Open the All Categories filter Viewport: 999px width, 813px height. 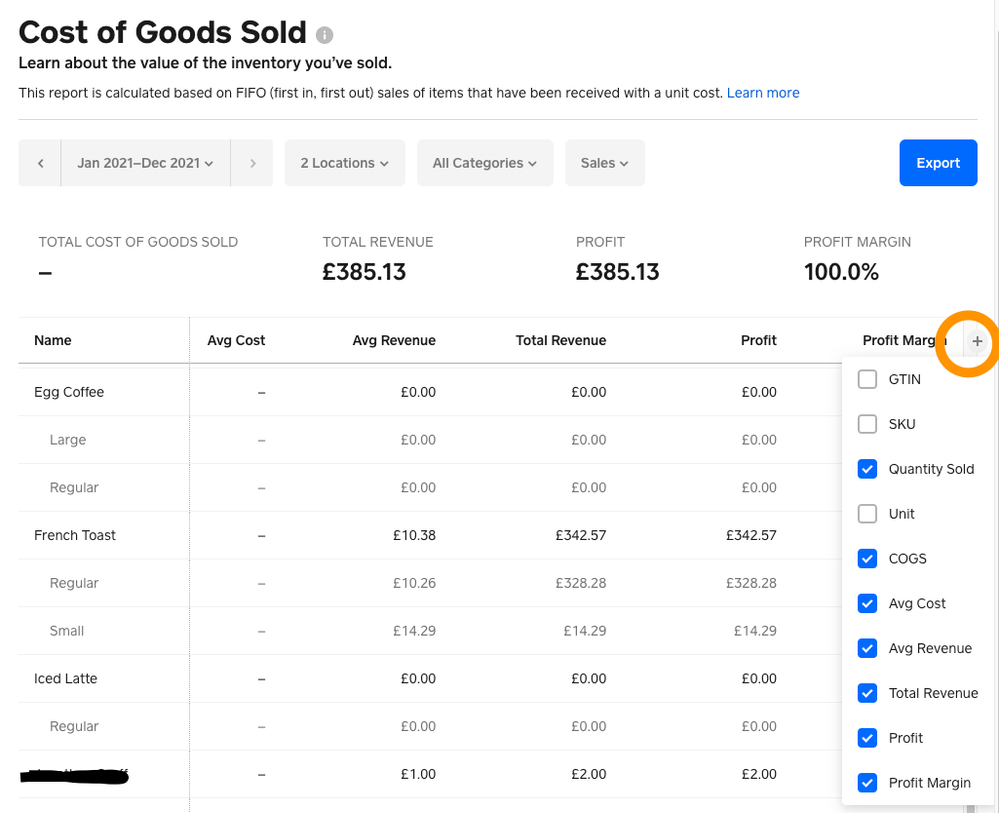pyautogui.click(x=484, y=163)
